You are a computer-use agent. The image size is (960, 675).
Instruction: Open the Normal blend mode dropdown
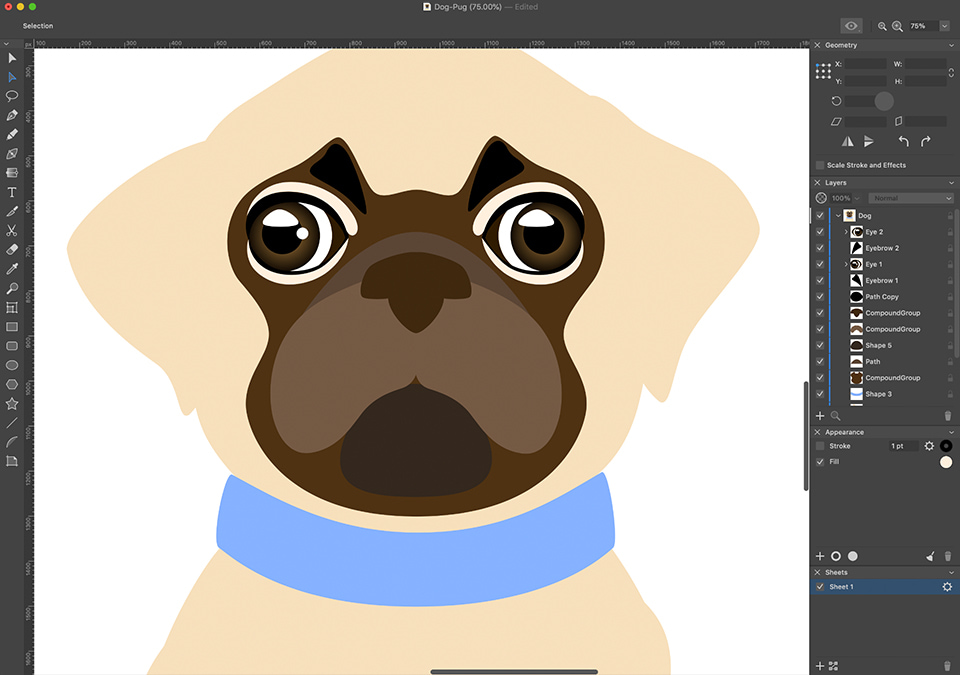coord(911,198)
